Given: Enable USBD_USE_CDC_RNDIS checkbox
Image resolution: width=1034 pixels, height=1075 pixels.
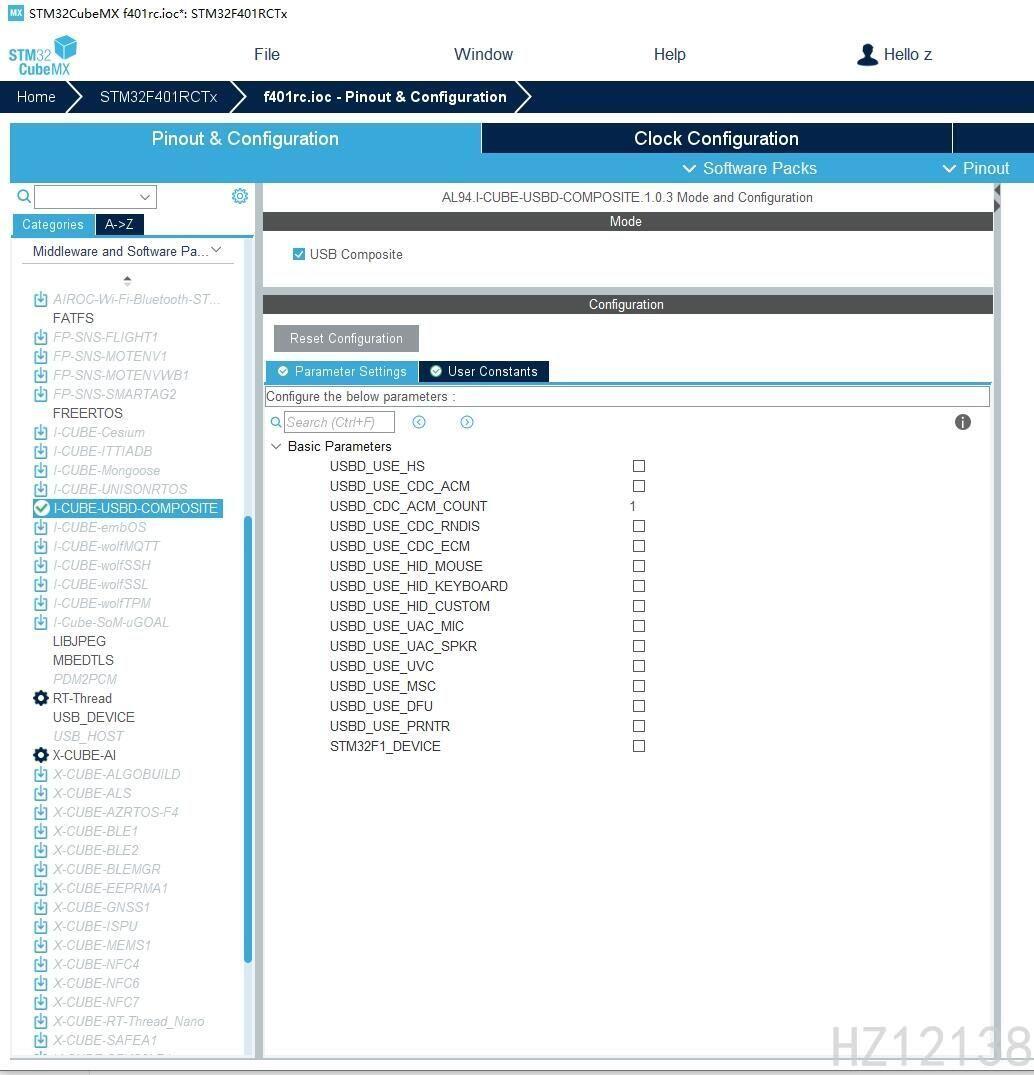Looking at the screenshot, I should click(639, 526).
